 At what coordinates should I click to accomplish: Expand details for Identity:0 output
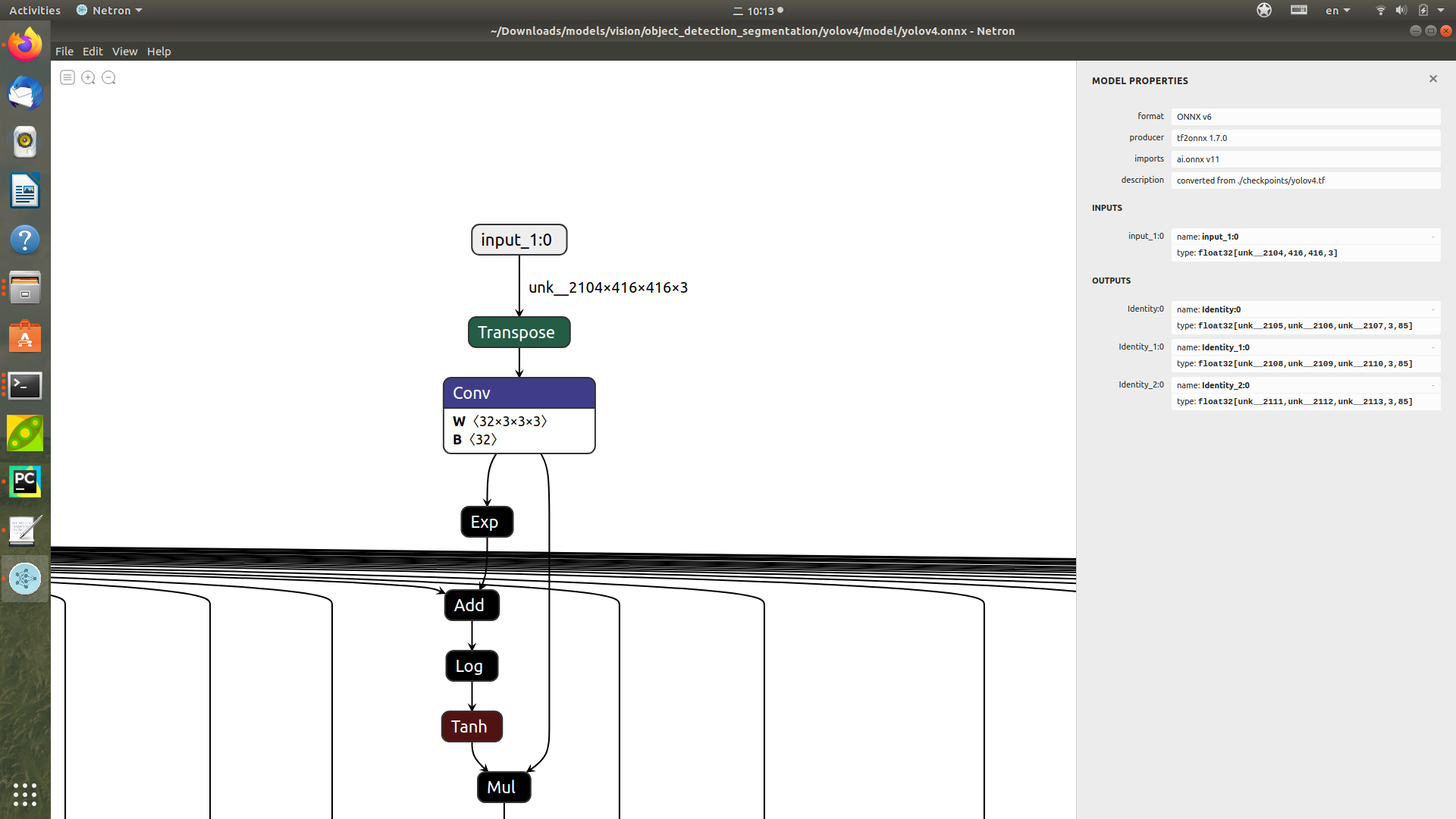(1432, 309)
